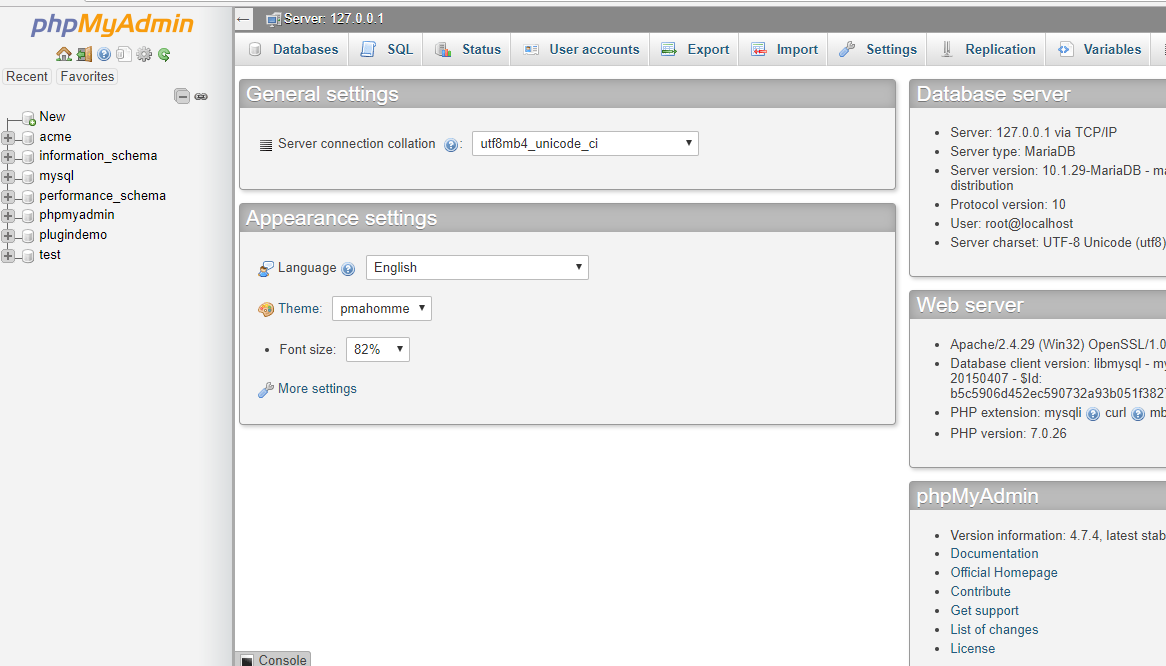Click help icon after mysqli extension
This screenshot has width=1166, height=666.
(x=1093, y=414)
